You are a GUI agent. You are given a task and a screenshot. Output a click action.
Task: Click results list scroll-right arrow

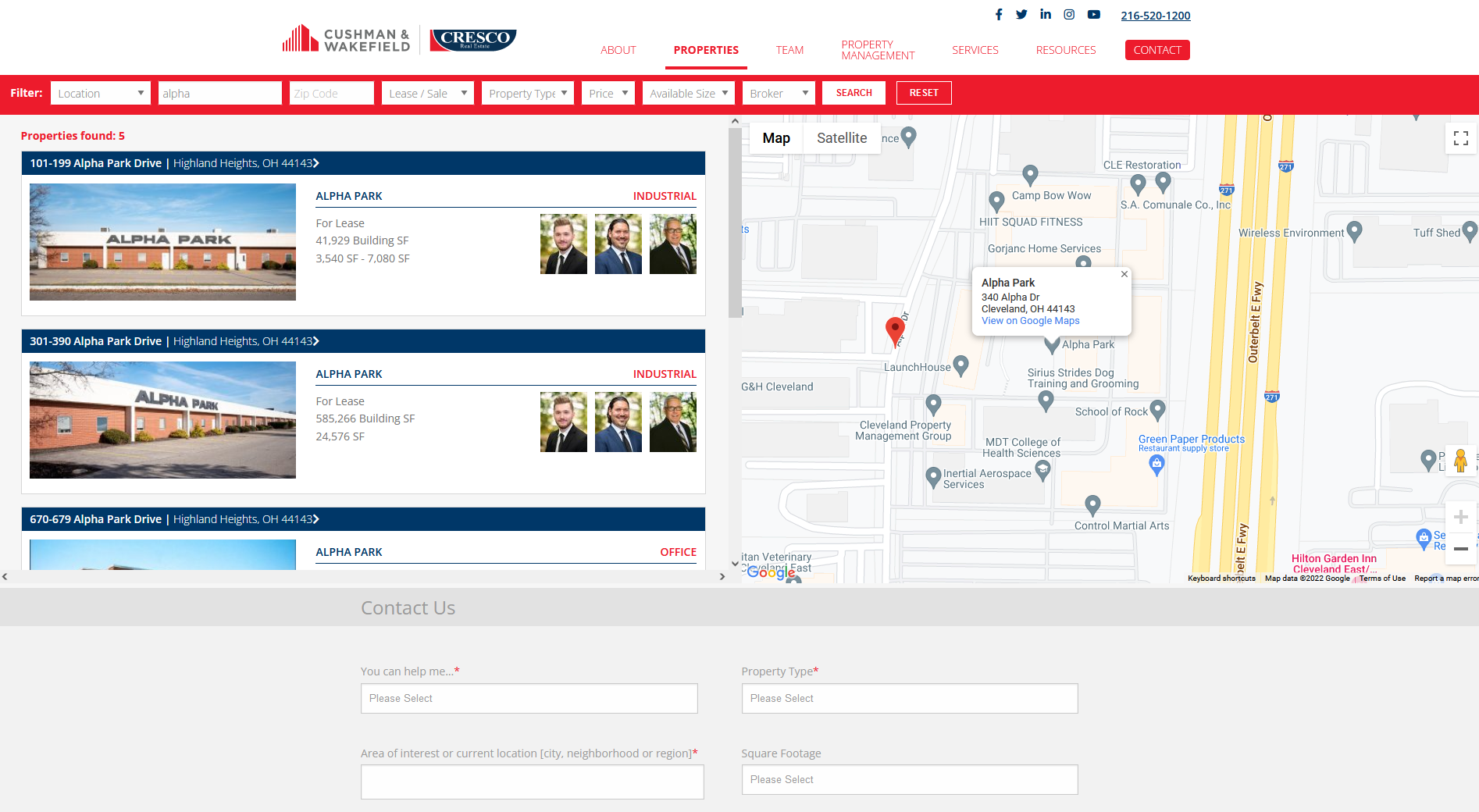point(722,577)
